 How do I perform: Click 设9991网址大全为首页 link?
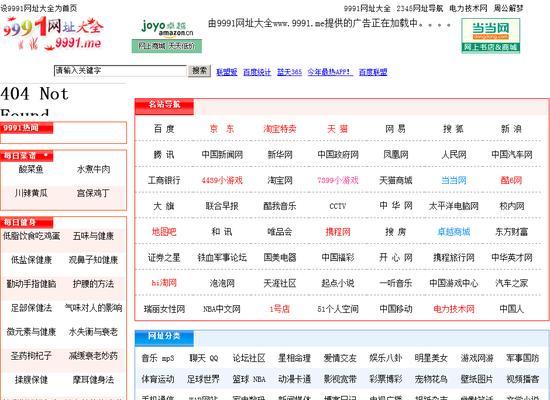[x=39, y=8]
